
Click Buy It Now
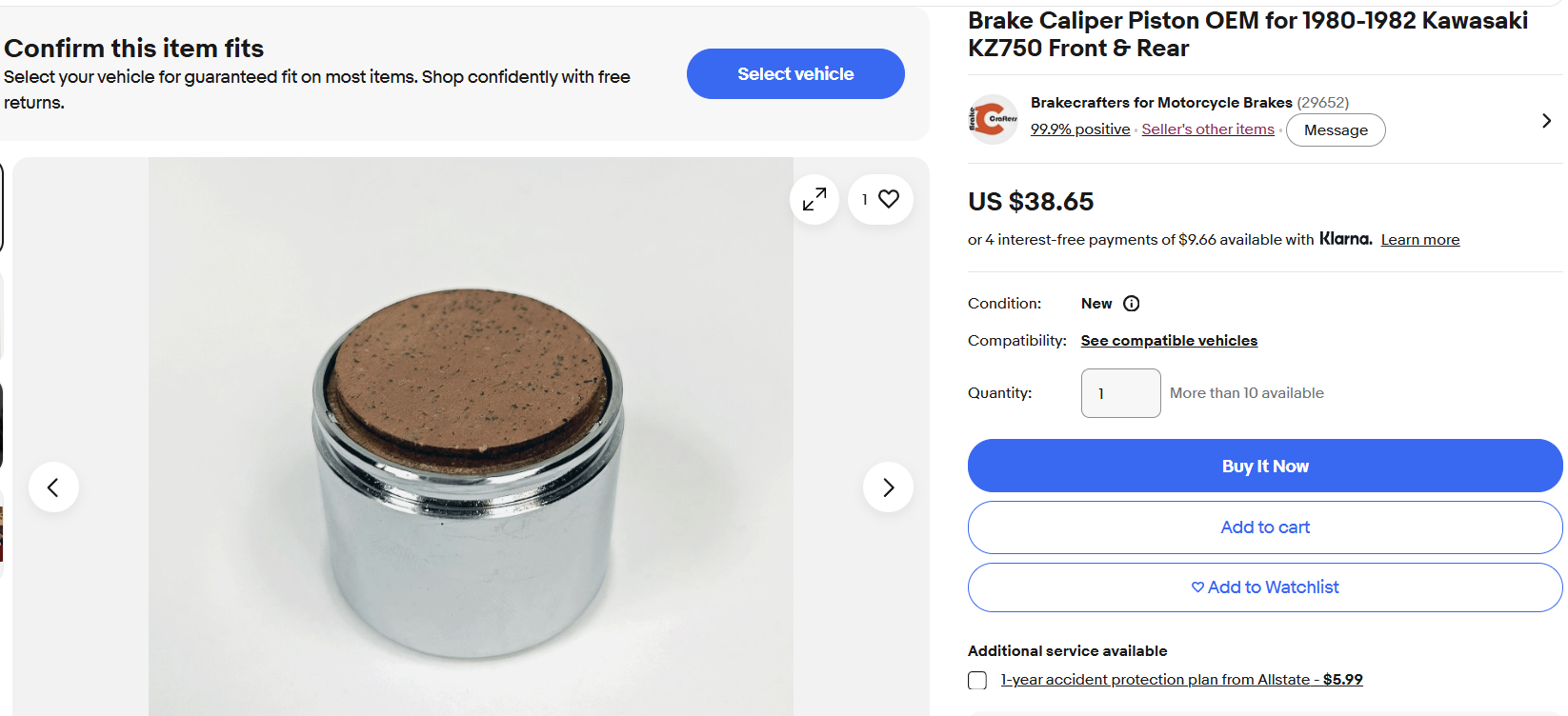tap(1265, 466)
